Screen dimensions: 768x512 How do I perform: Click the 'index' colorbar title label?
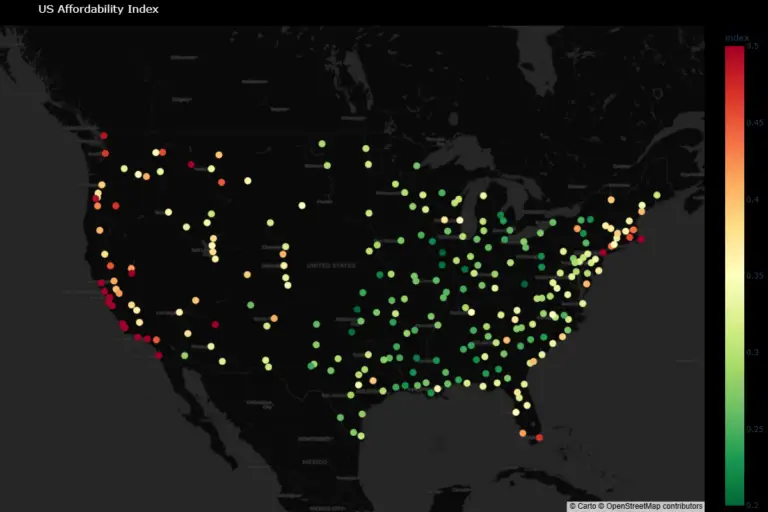click(x=737, y=38)
